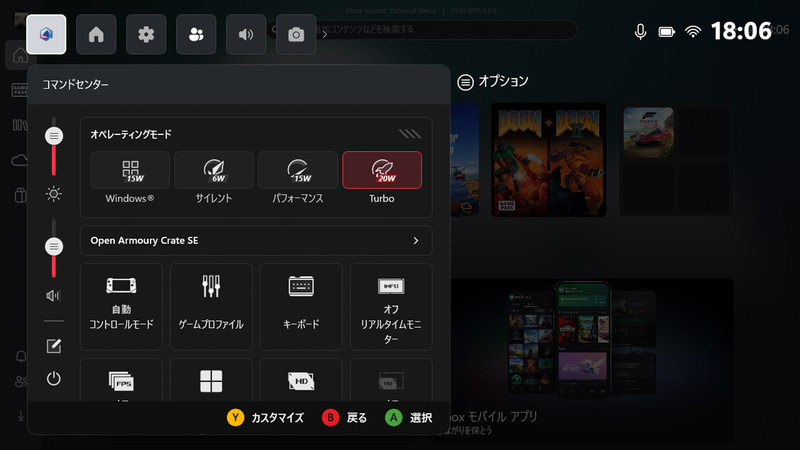
Task: Click the 18:06 clock
Action: [x=741, y=31]
